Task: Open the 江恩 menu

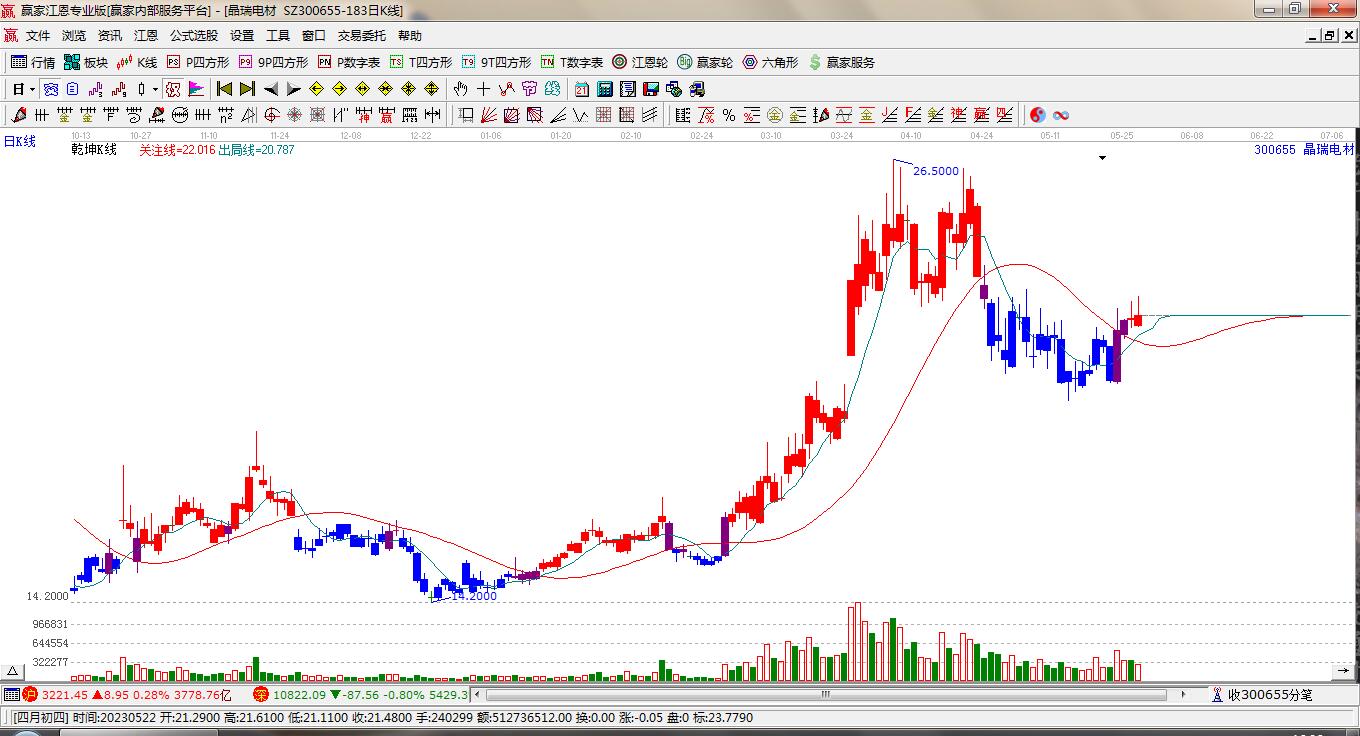Action: (146, 36)
